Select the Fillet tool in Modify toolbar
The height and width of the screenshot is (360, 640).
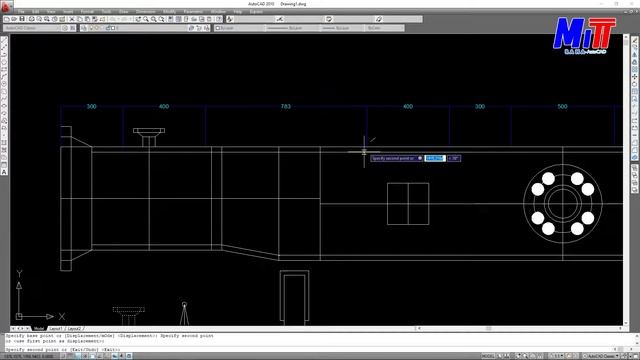635,150
